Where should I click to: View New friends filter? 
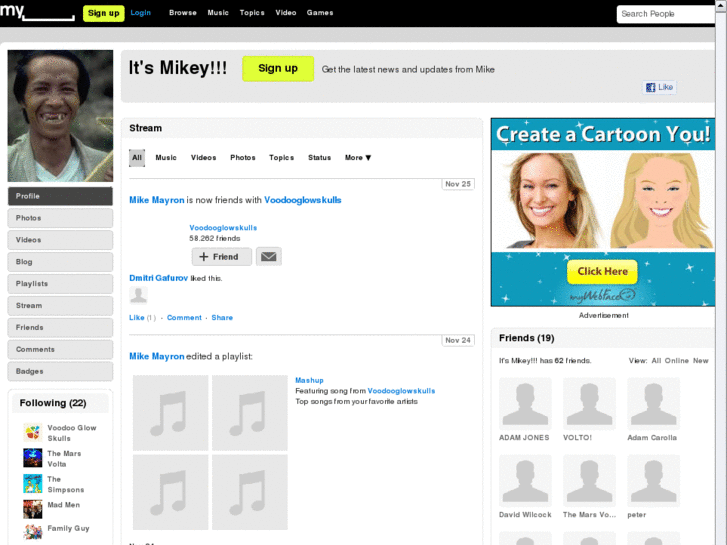click(701, 360)
